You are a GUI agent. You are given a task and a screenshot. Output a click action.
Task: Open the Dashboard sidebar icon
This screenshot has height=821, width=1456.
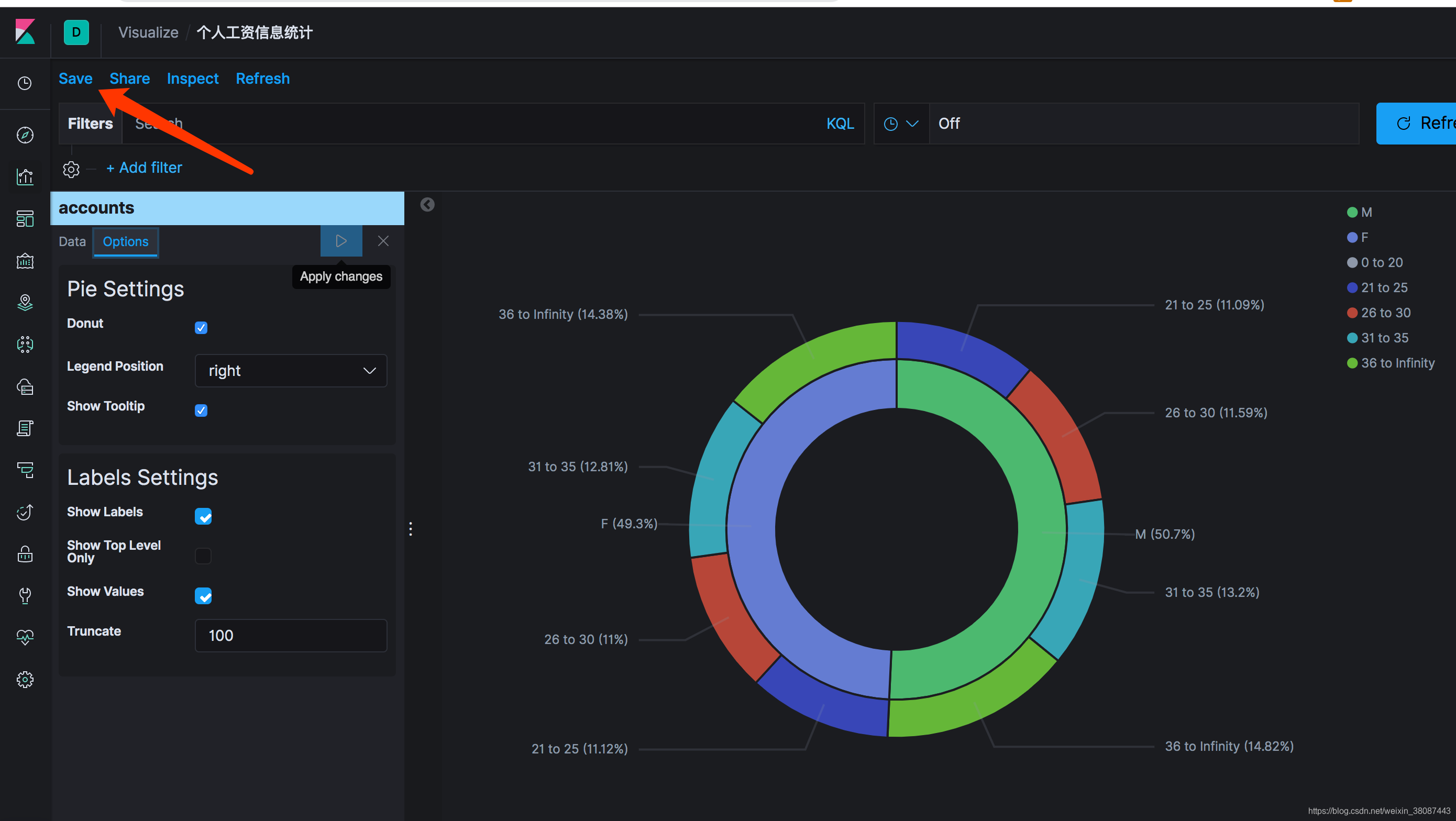(25, 219)
